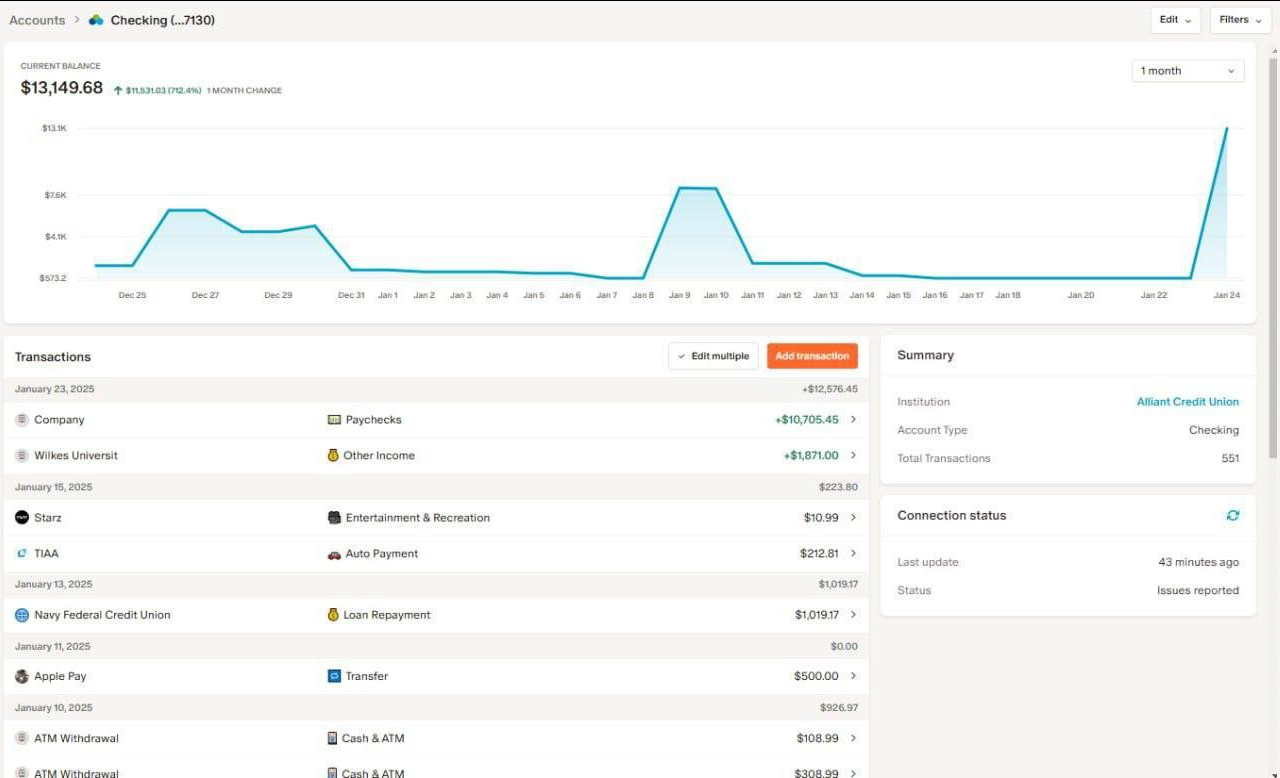Click the Loan Repayment category icon
Image resolution: width=1280 pixels, height=778 pixels.
click(333, 615)
